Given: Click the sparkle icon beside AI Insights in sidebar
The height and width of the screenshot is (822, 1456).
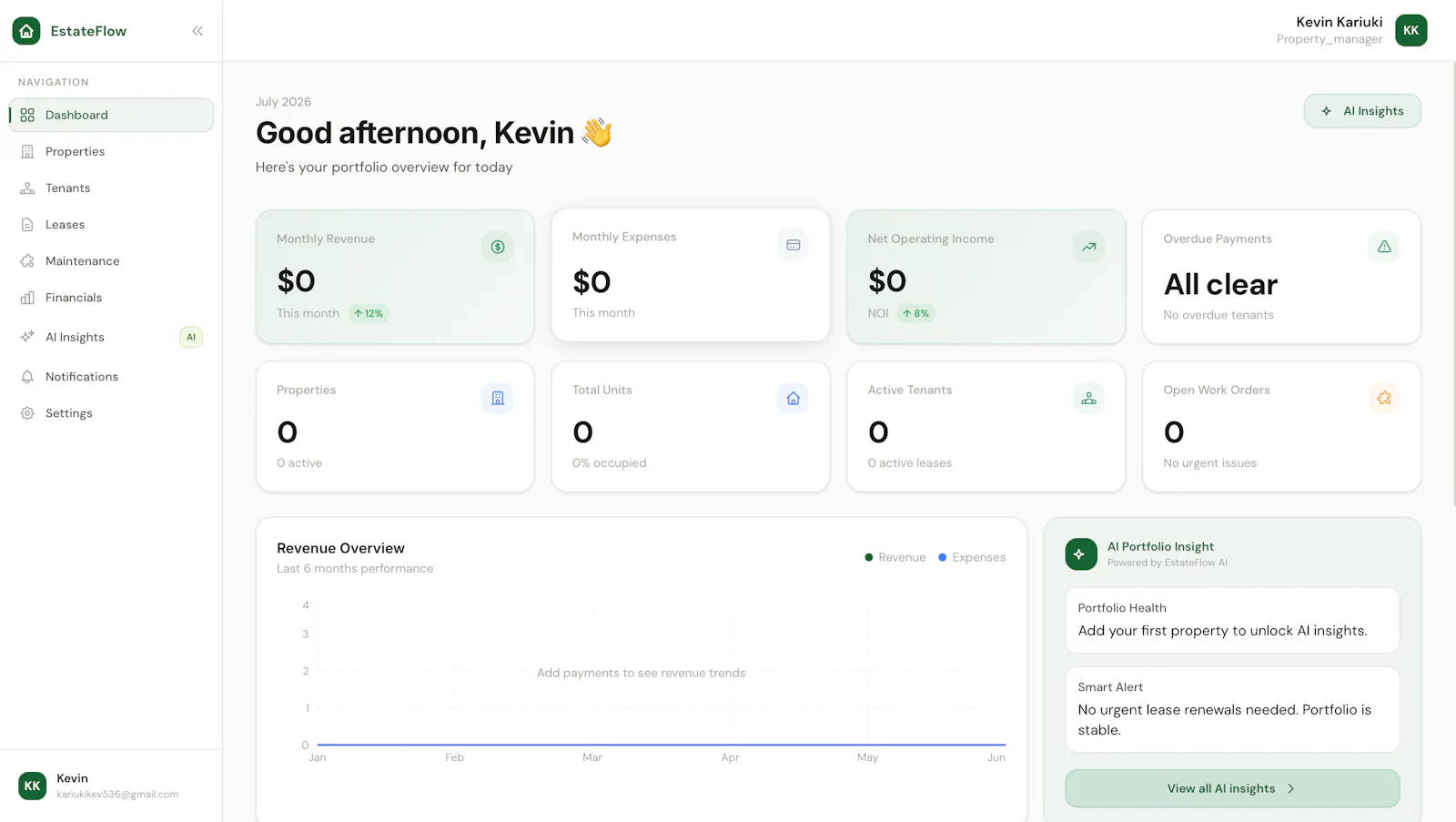Looking at the screenshot, I should pyautogui.click(x=27, y=337).
